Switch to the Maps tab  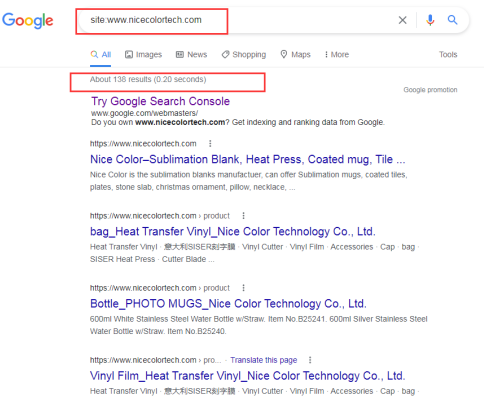[296, 54]
